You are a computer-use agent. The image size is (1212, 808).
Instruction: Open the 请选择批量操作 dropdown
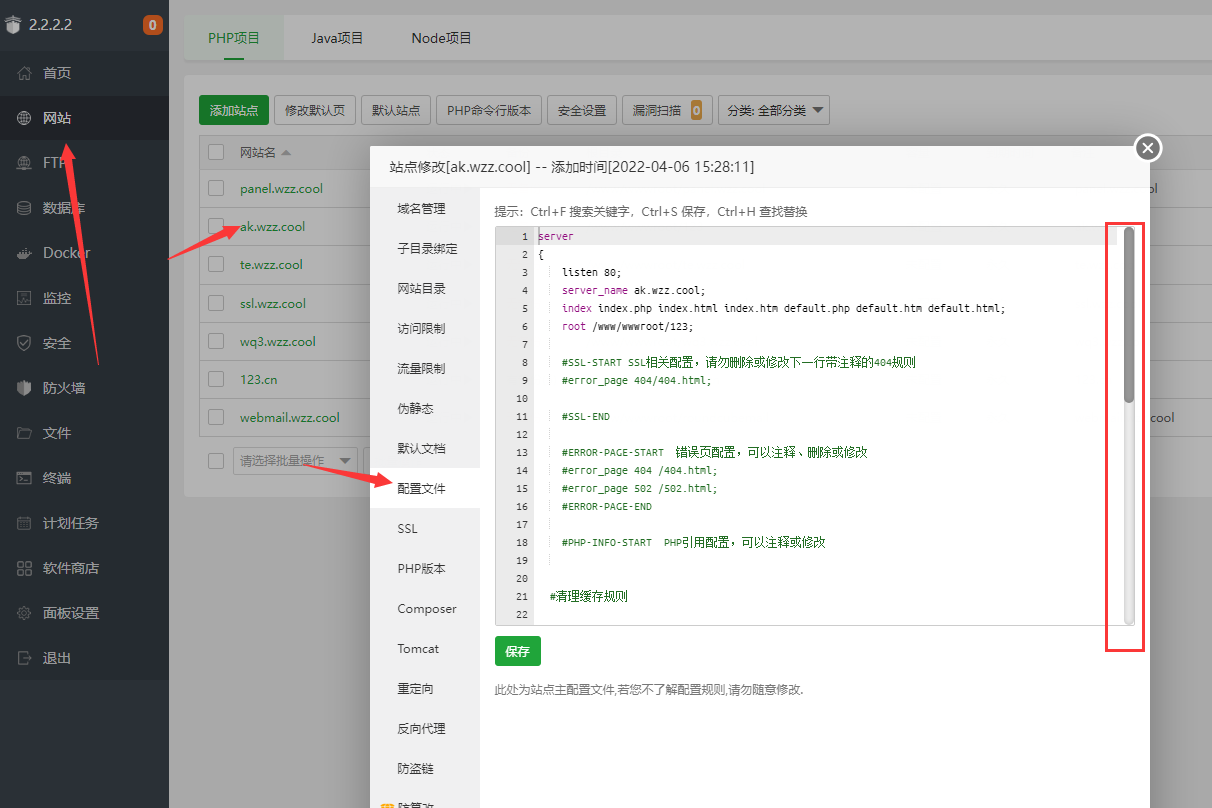295,461
